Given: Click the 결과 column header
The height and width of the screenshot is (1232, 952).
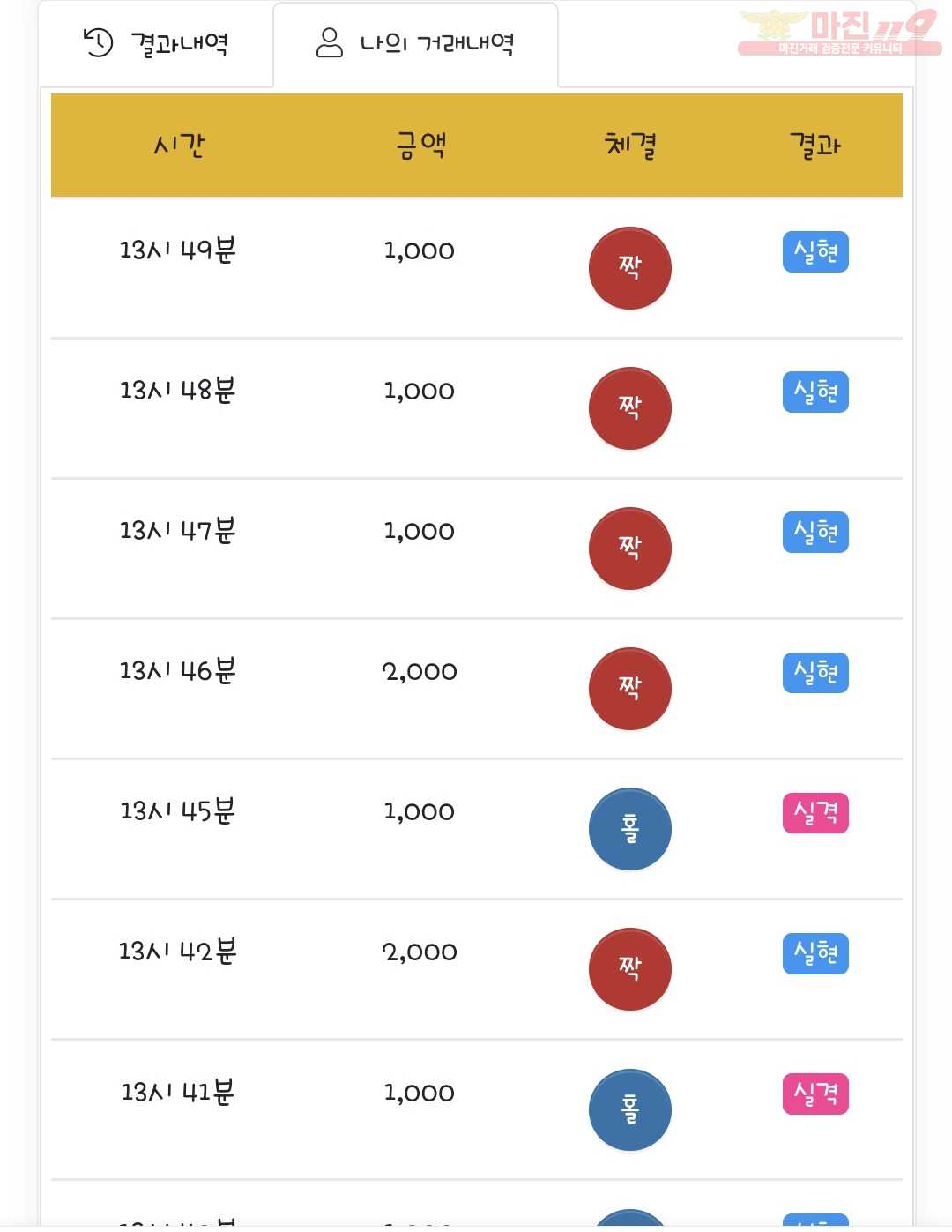Looking at the screenshot, I should [815, 145].
